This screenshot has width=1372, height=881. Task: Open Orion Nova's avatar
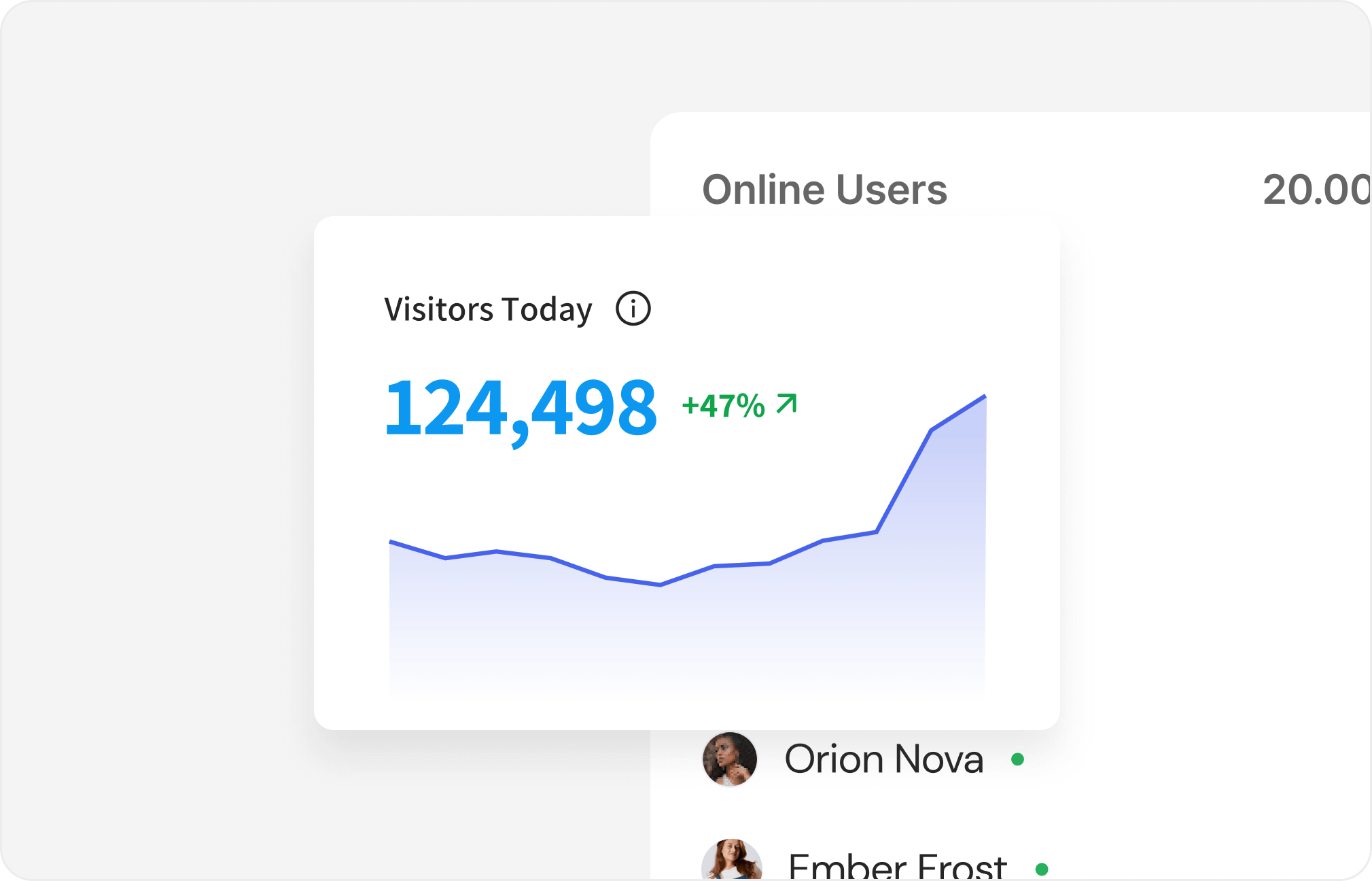coord(729,759)
